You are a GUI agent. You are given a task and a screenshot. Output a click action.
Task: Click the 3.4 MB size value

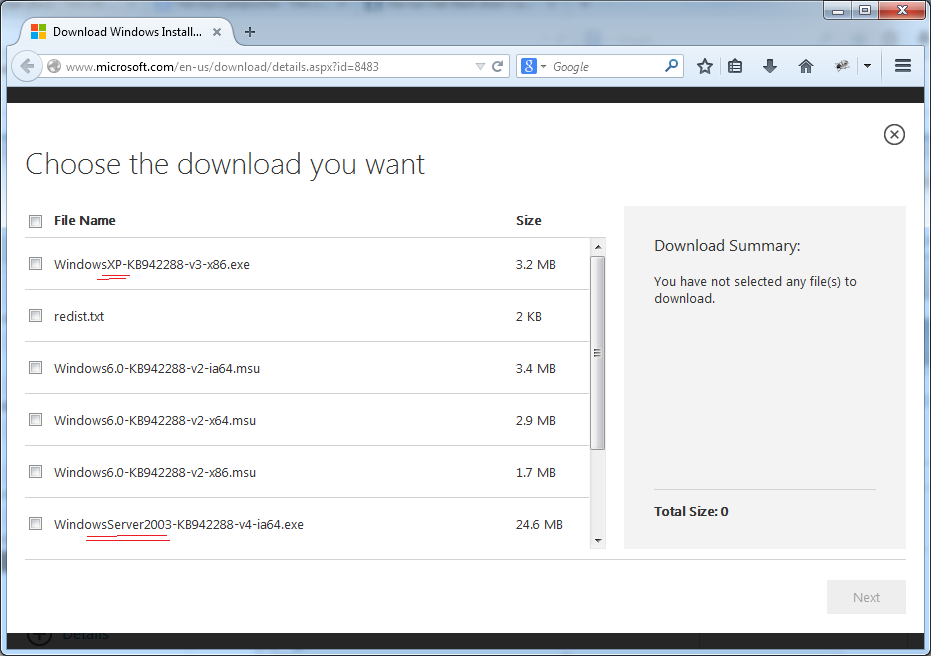tap(536, 369)
